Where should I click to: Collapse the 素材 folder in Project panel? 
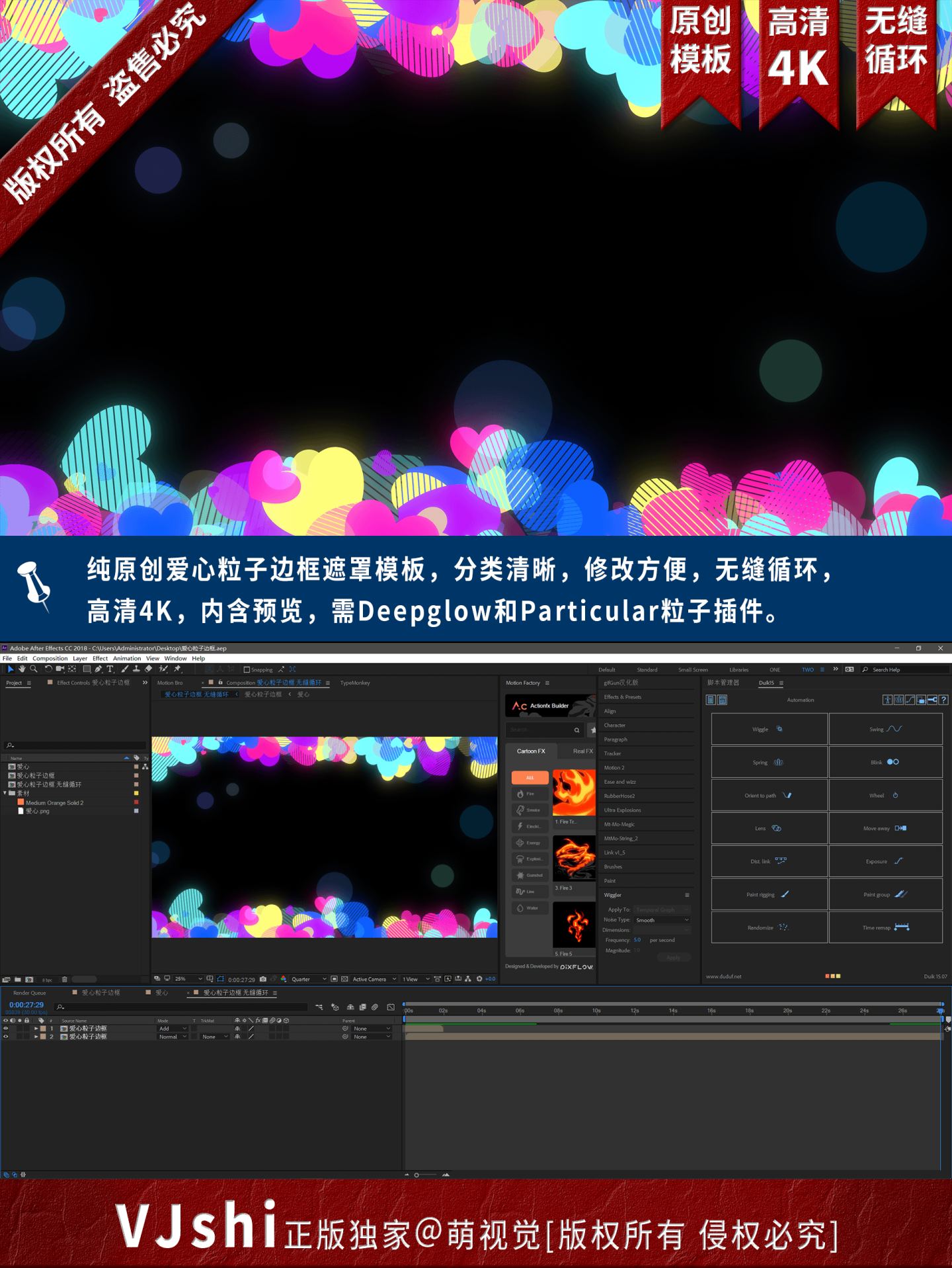click(x=5, y=792)
